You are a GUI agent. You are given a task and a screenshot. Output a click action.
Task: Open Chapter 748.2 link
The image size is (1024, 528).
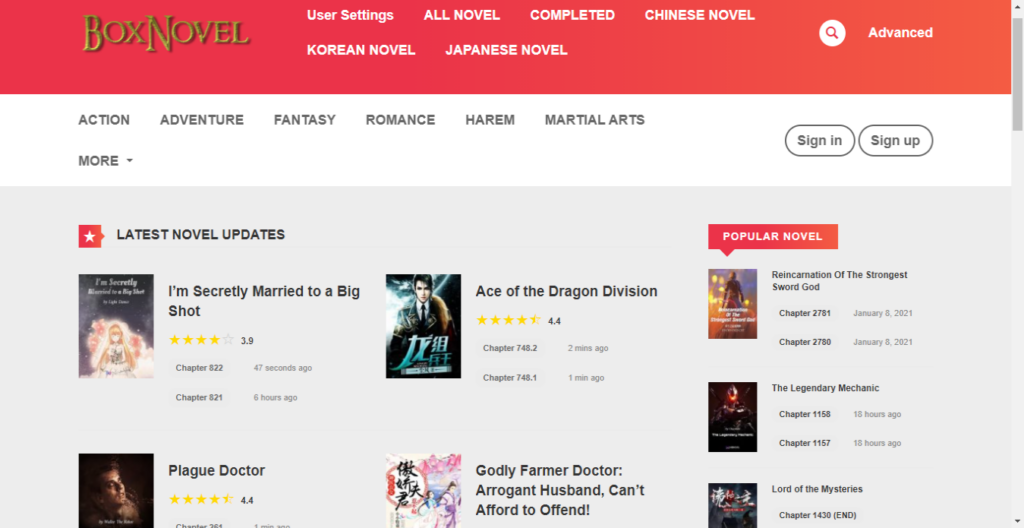510,348
